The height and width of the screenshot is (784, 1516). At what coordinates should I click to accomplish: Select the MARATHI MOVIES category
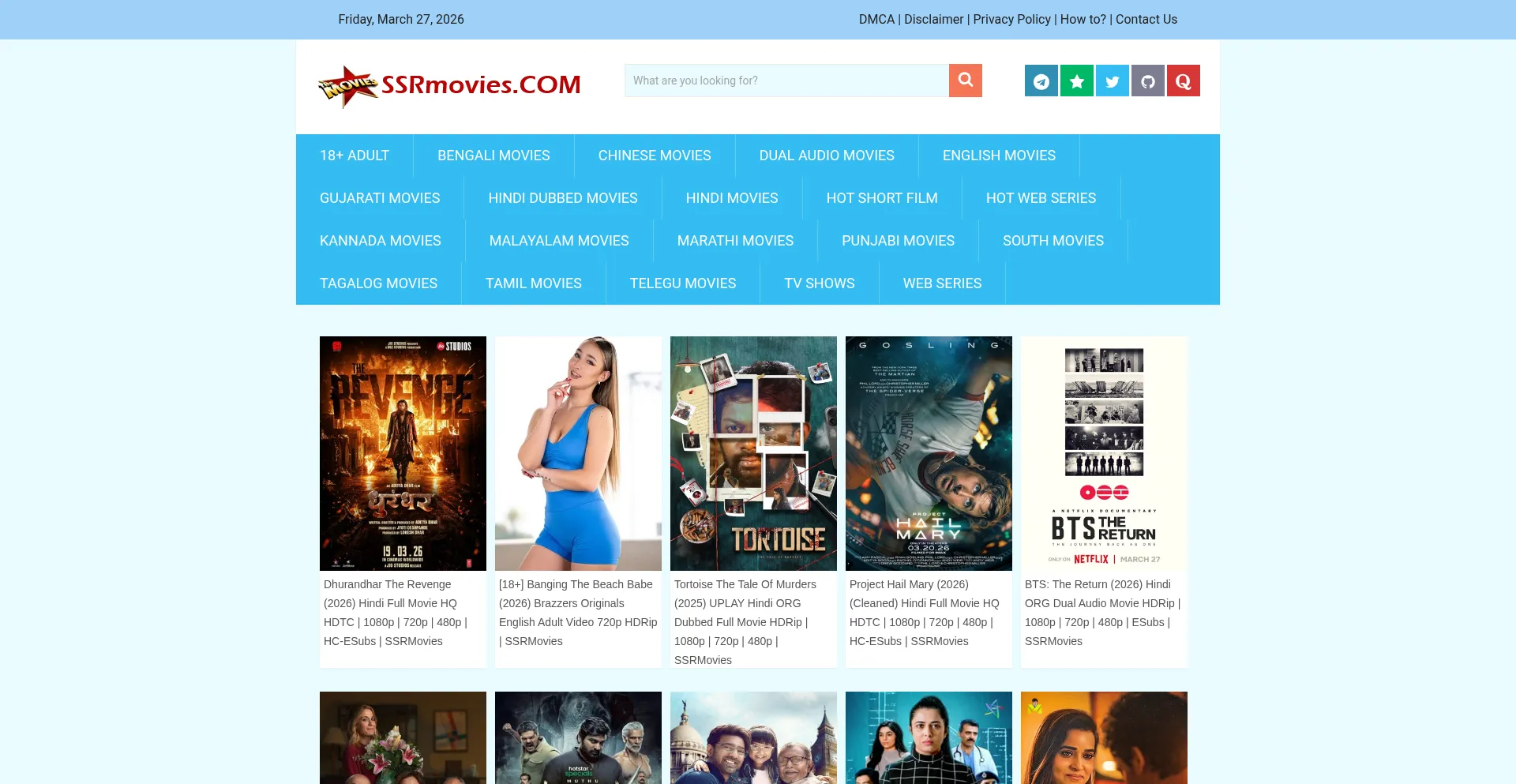point(735,241)
